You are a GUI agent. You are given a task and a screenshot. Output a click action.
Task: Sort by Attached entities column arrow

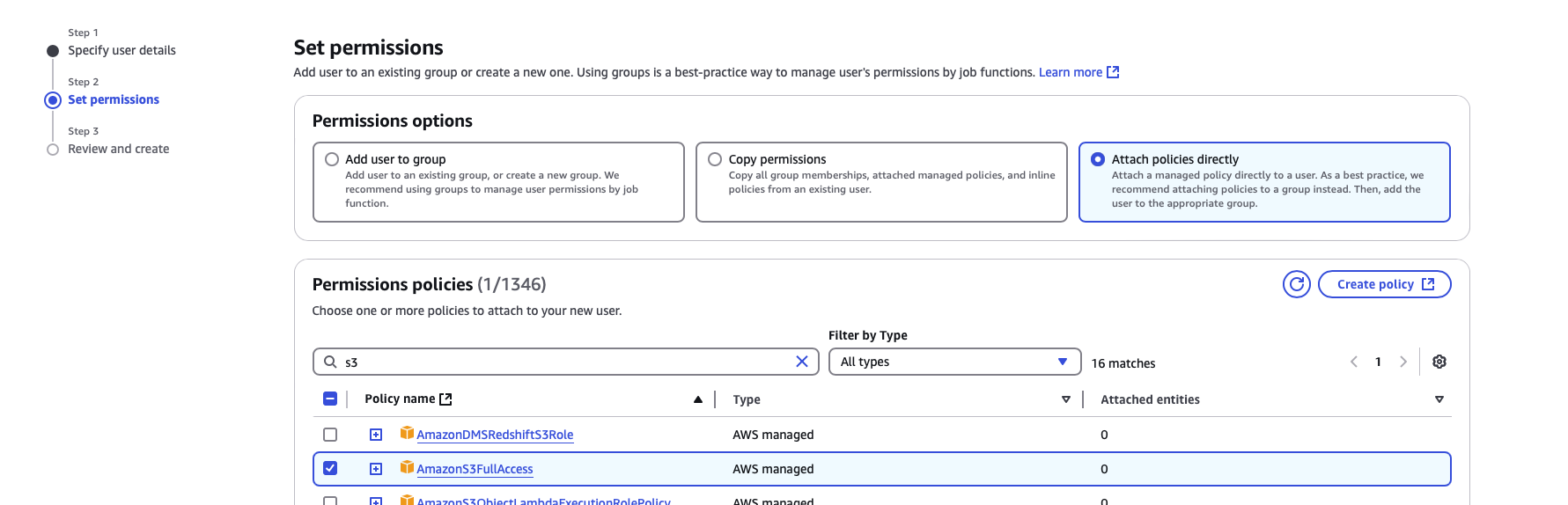point(1439,399)
